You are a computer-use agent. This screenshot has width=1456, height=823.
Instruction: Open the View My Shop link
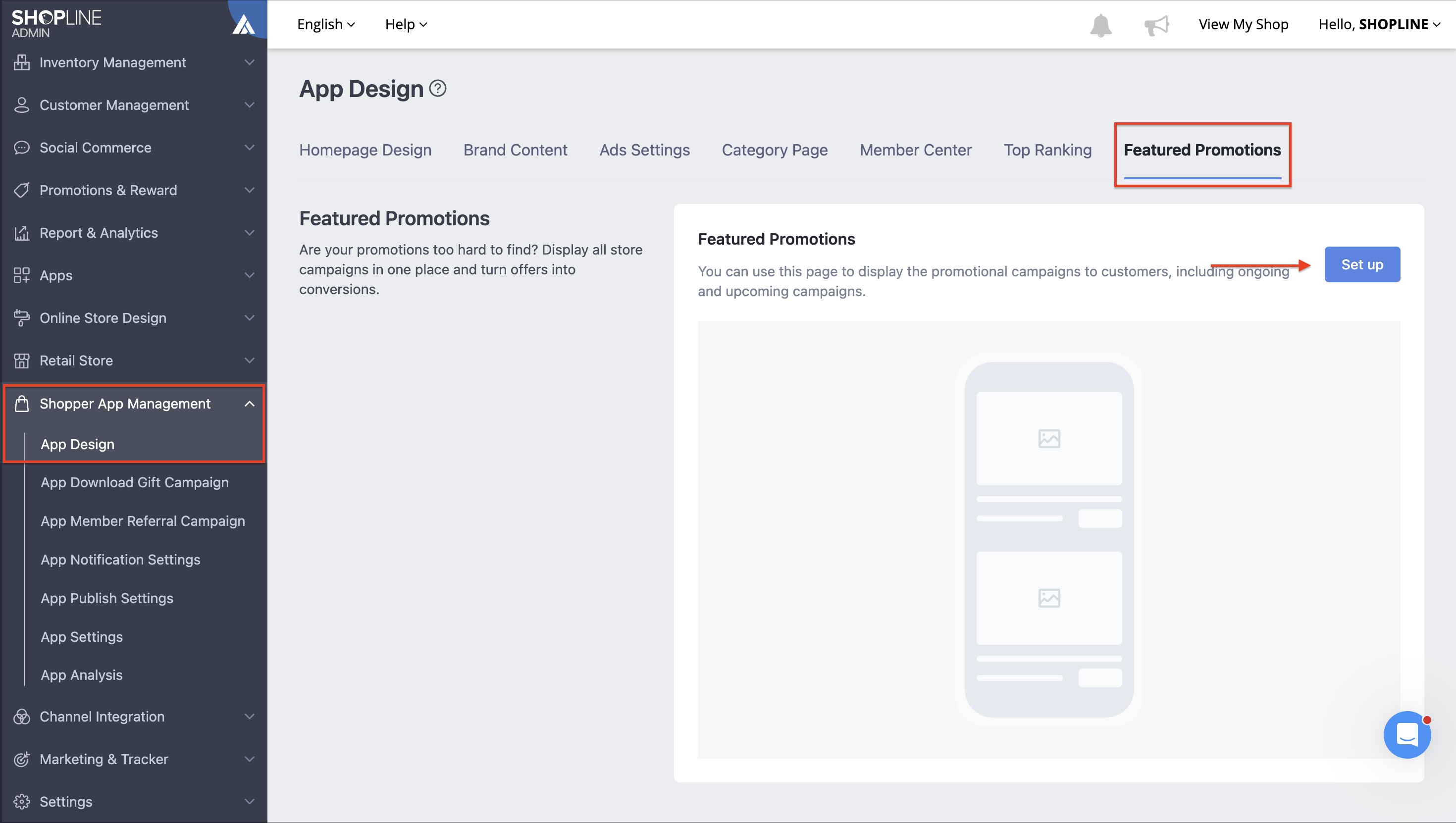pos(1244,24)
